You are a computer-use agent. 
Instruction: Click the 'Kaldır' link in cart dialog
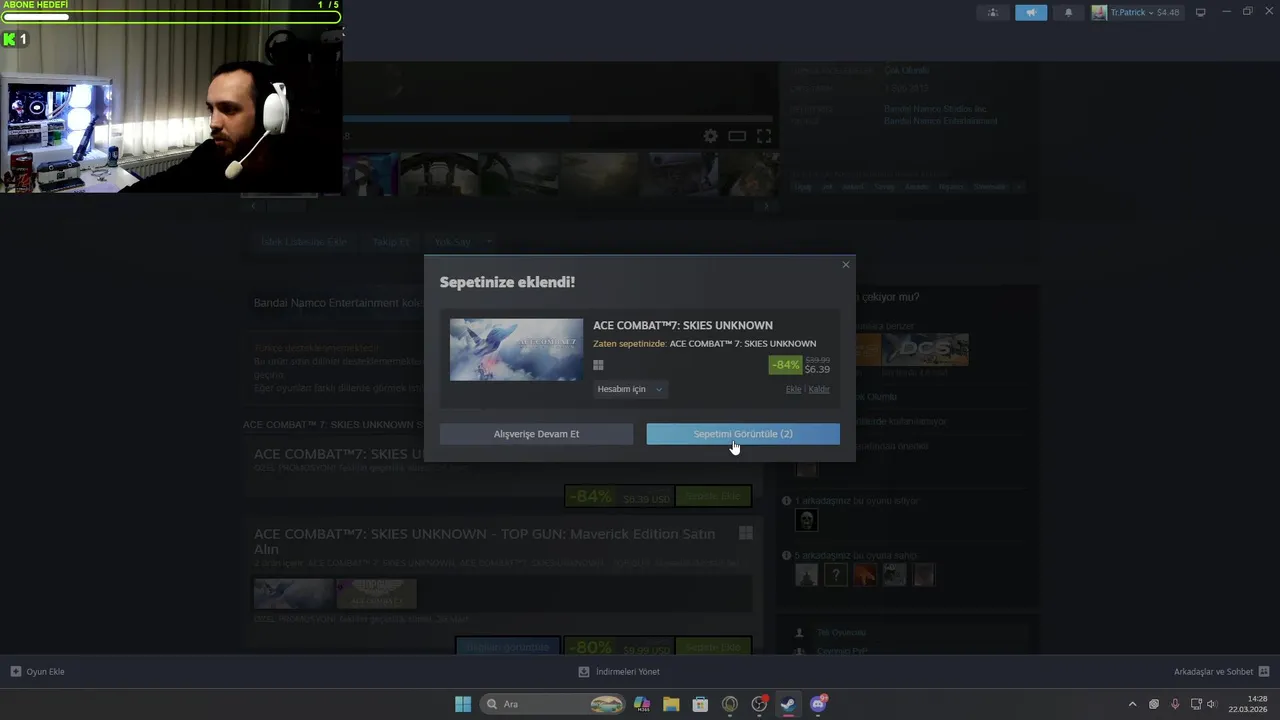pyautogui.click(x=819, y=389)
